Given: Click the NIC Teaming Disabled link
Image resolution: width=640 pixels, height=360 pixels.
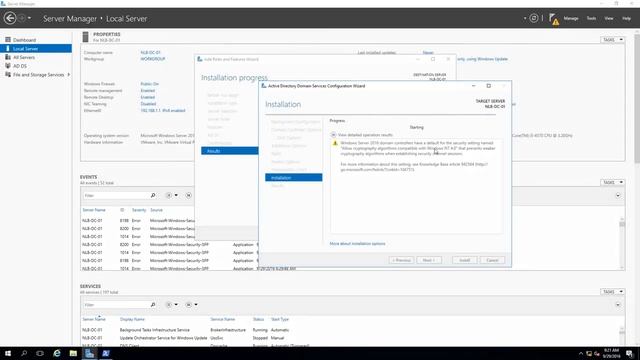Looking at the screenshot, I should tap(148, 104).
